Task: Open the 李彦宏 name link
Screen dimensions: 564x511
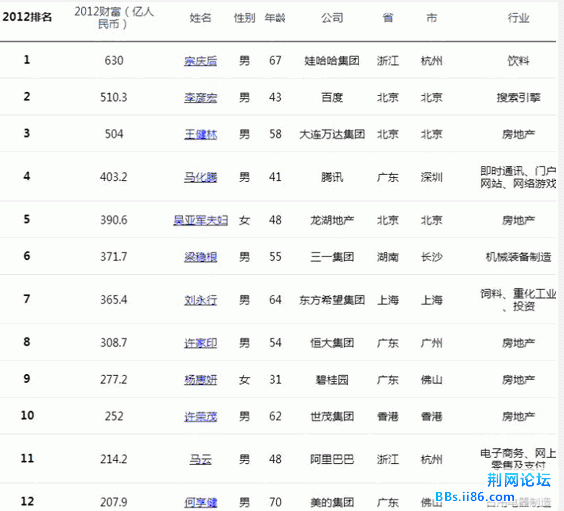Action: (200, 97)
